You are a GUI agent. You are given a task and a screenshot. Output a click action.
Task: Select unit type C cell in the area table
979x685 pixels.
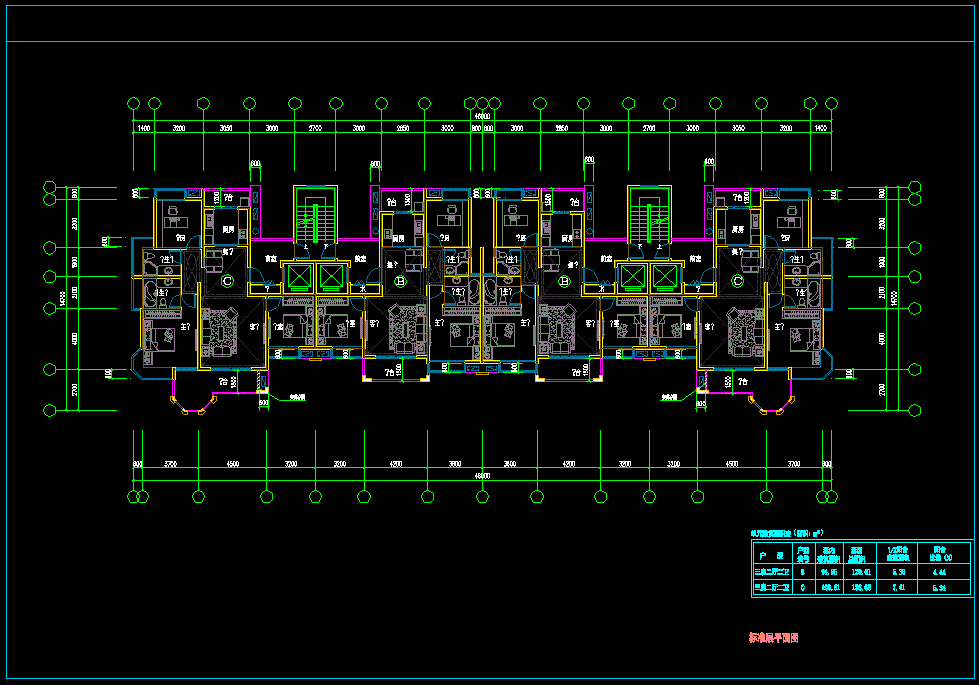click(x=801, y=589)
